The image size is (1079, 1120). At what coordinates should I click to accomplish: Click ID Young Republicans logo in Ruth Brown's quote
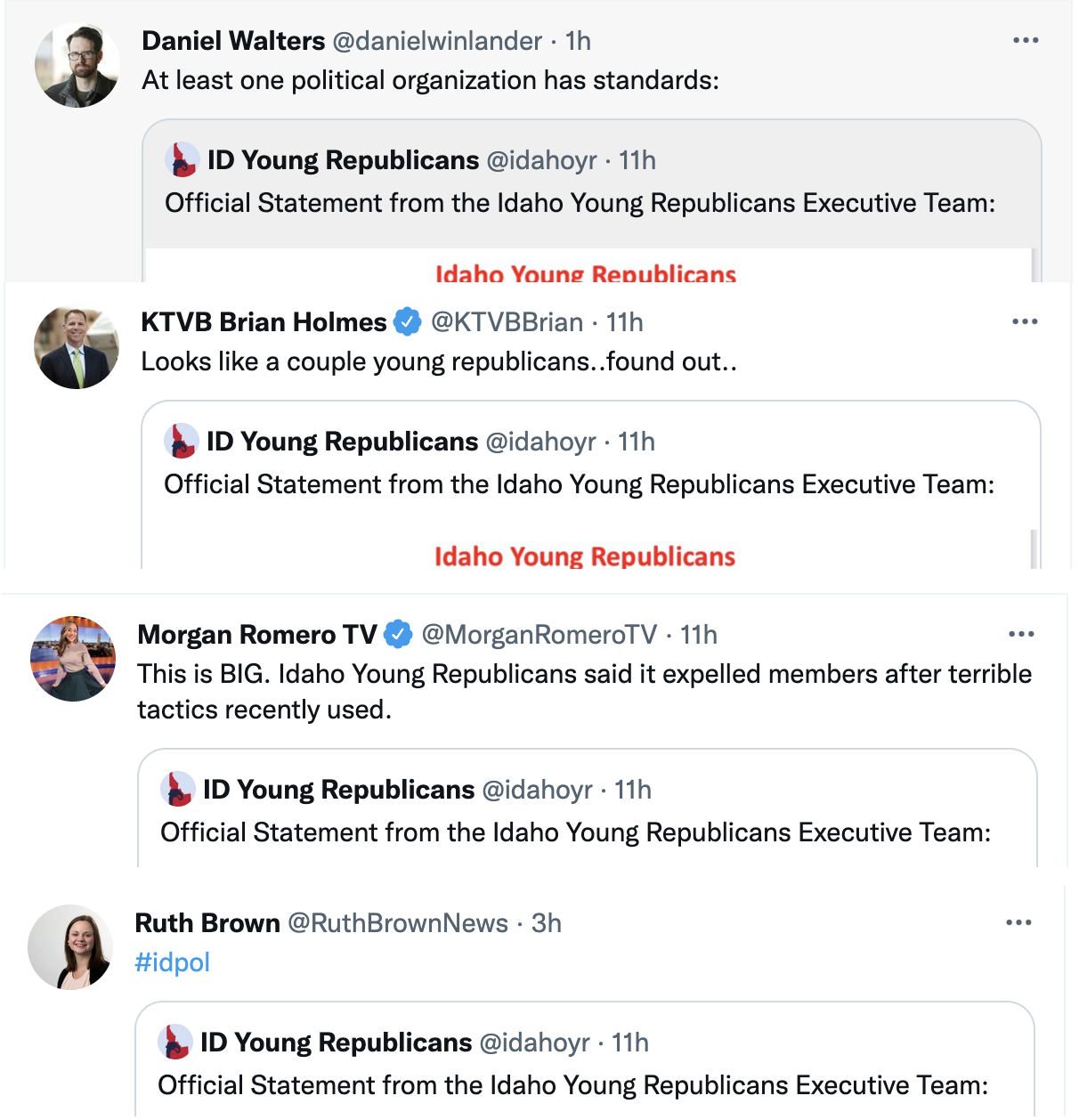point(174,1042)
